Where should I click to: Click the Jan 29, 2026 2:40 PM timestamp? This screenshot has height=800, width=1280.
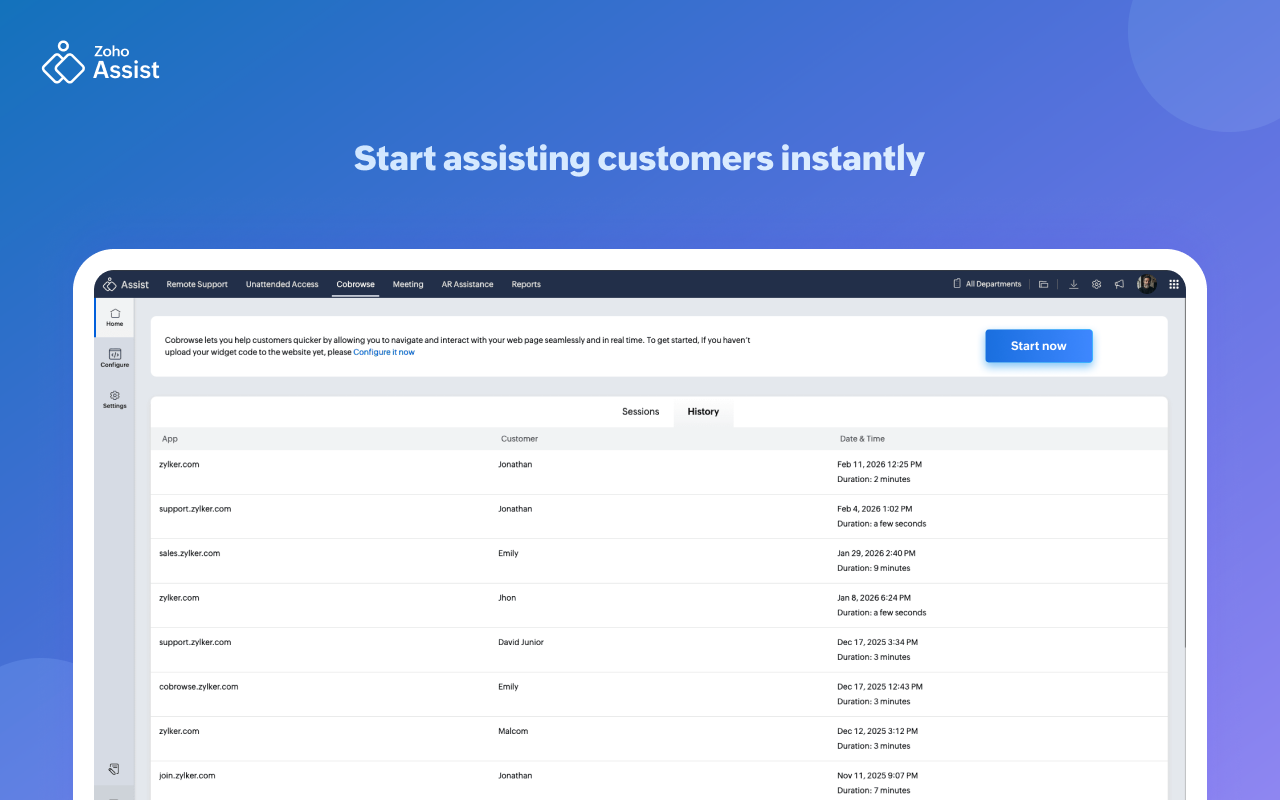tap(876, 553)
